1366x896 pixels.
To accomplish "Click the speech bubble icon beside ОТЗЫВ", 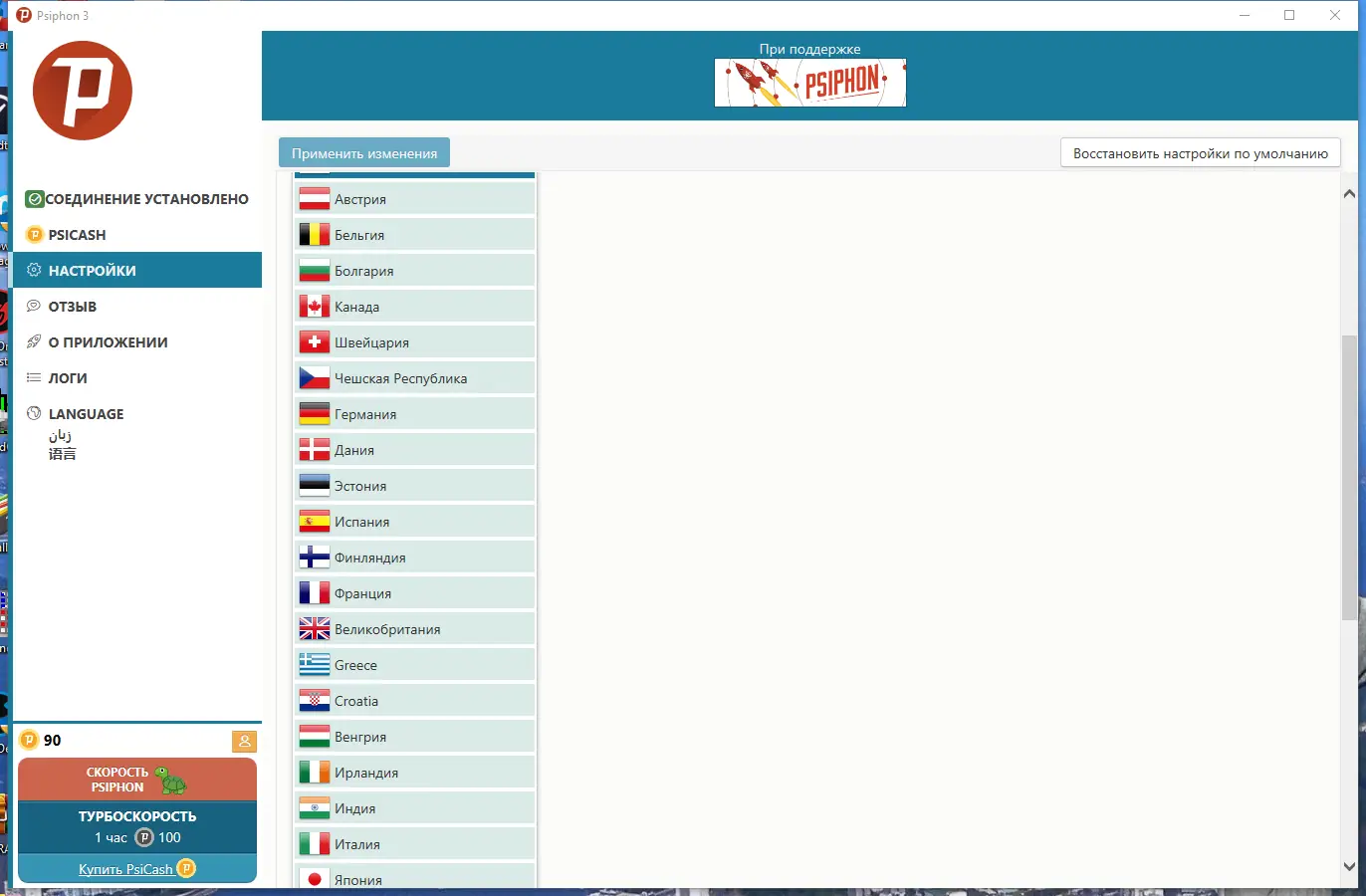I will tap(34, 306).
